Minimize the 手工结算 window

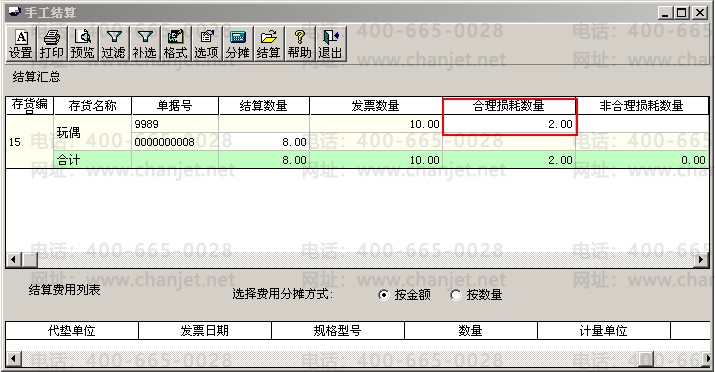click(665, 13)
